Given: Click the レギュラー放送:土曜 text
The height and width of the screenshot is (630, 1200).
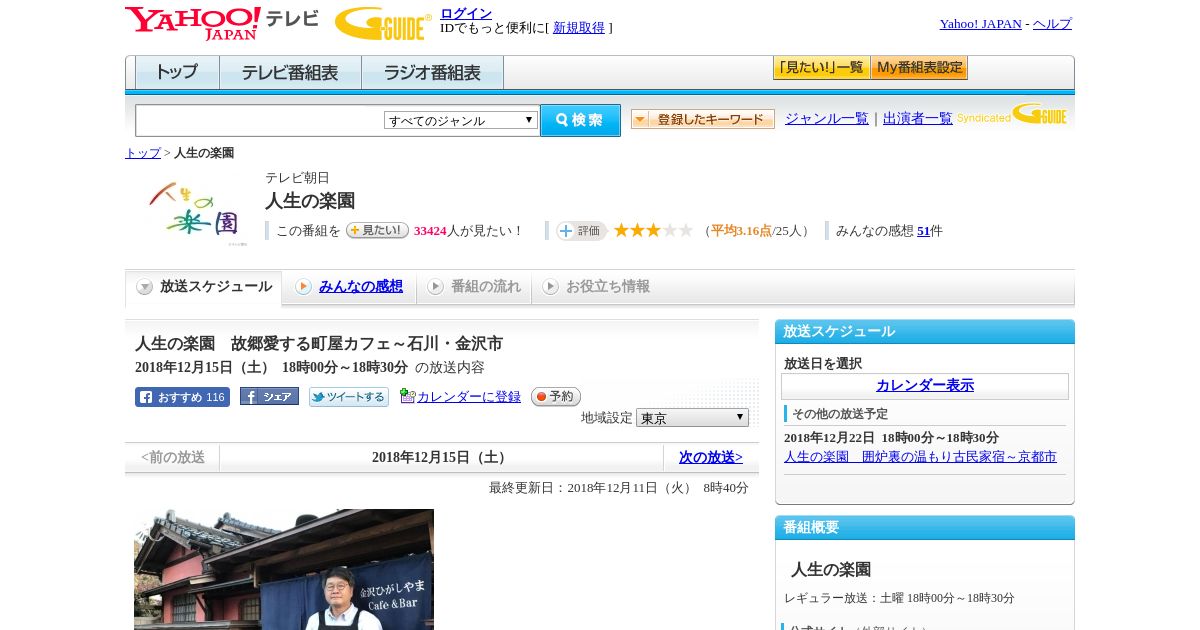Looking at the screenshot, I should [899, 598].
